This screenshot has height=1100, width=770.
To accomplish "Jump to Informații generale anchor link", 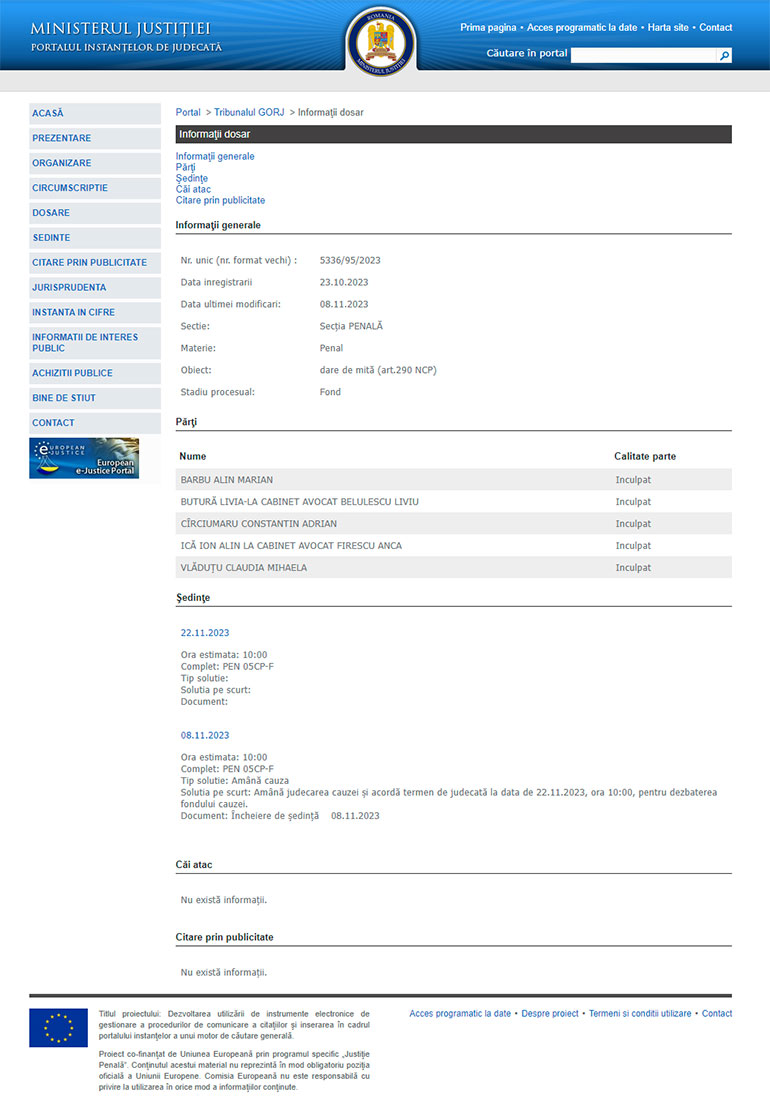I will 215,156.
